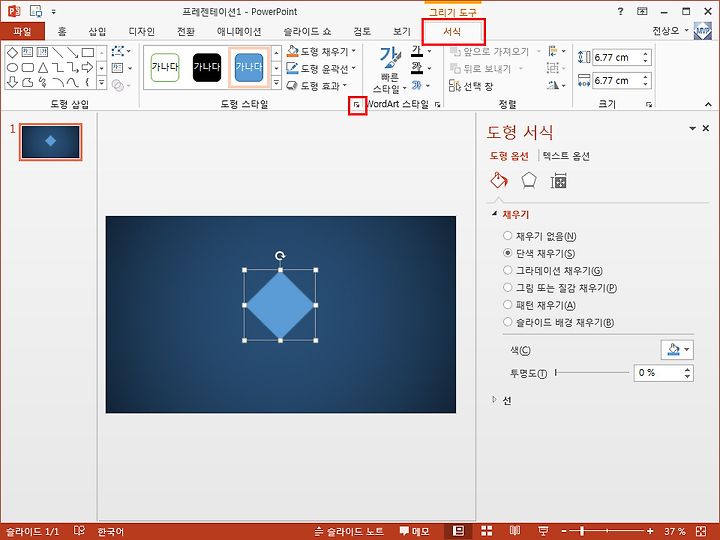
Task: Click the text box icon beside gallery
Action: click(120, 68)
